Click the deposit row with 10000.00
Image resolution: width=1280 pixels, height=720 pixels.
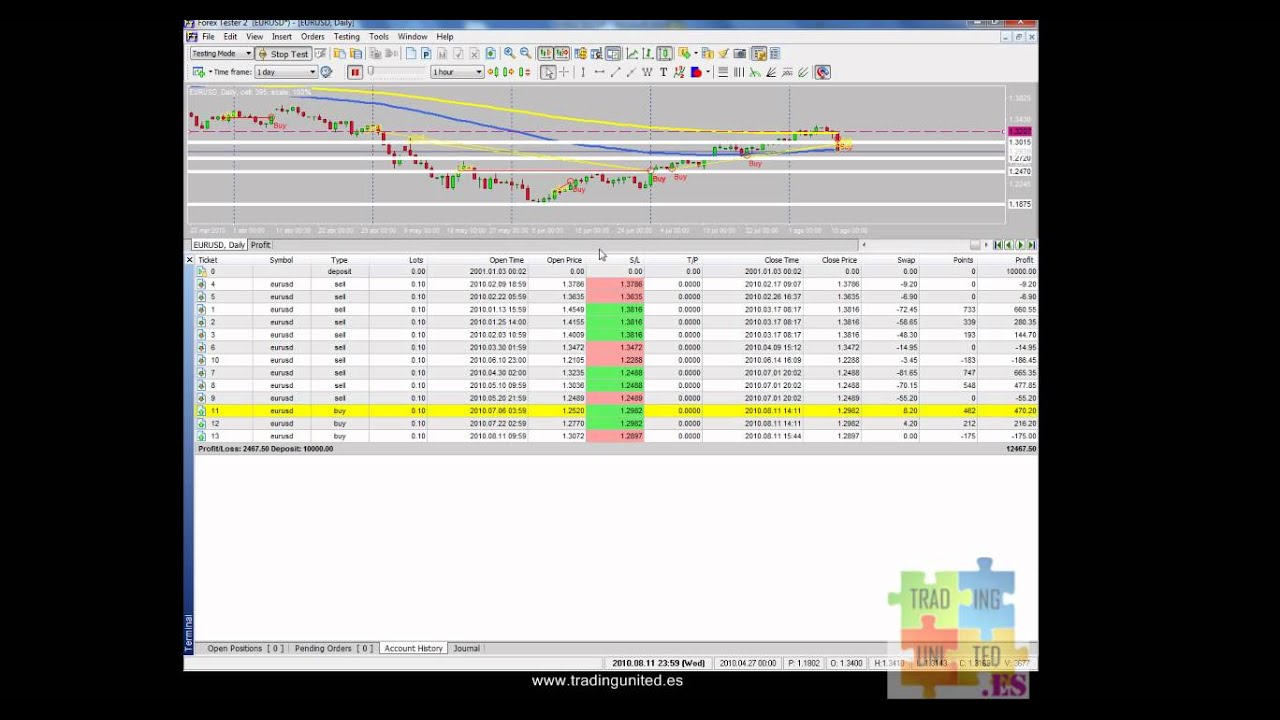pyautogui.click(x=616, y=271)
